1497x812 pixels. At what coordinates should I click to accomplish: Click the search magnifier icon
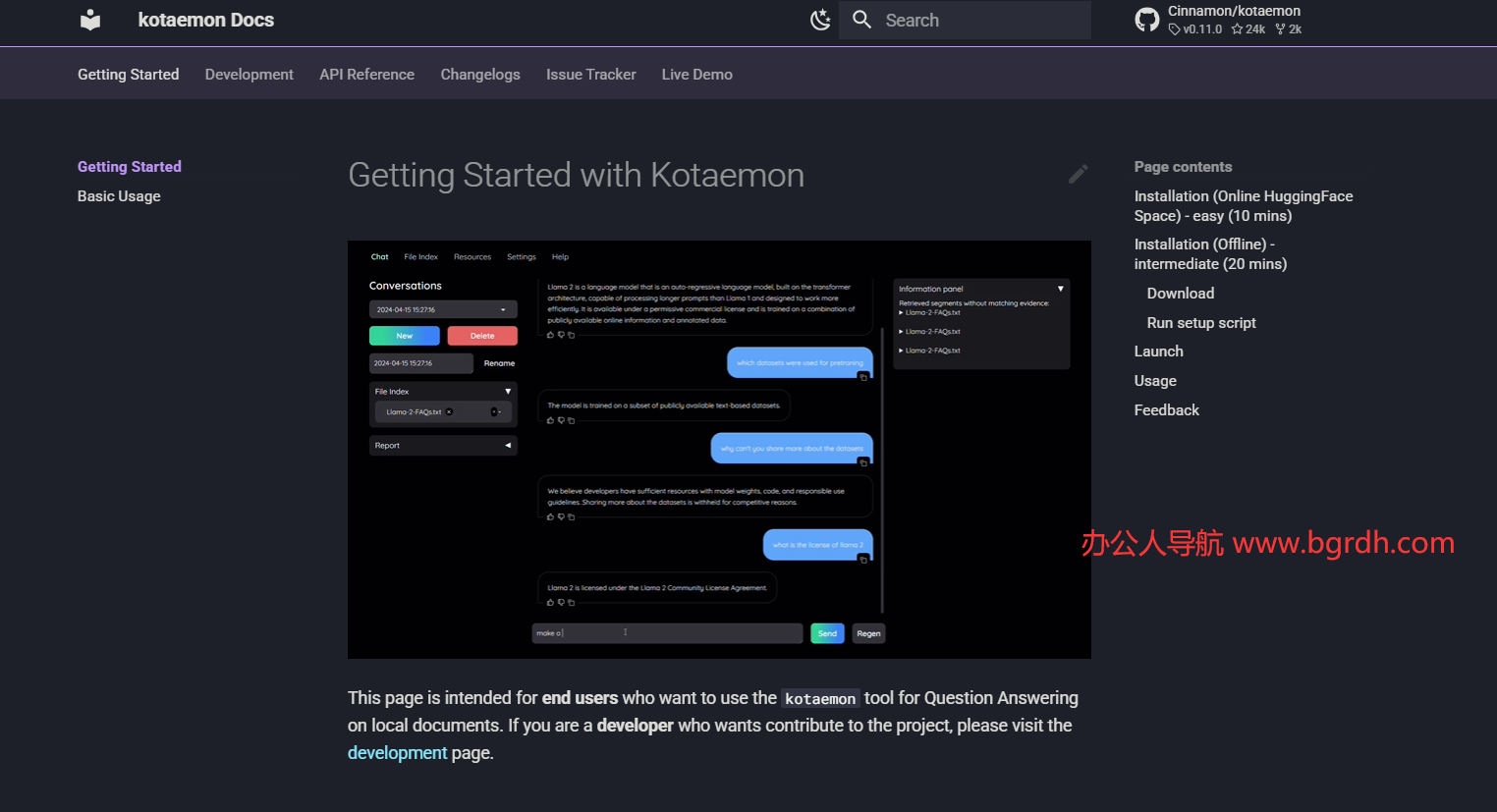click(861, 20)
